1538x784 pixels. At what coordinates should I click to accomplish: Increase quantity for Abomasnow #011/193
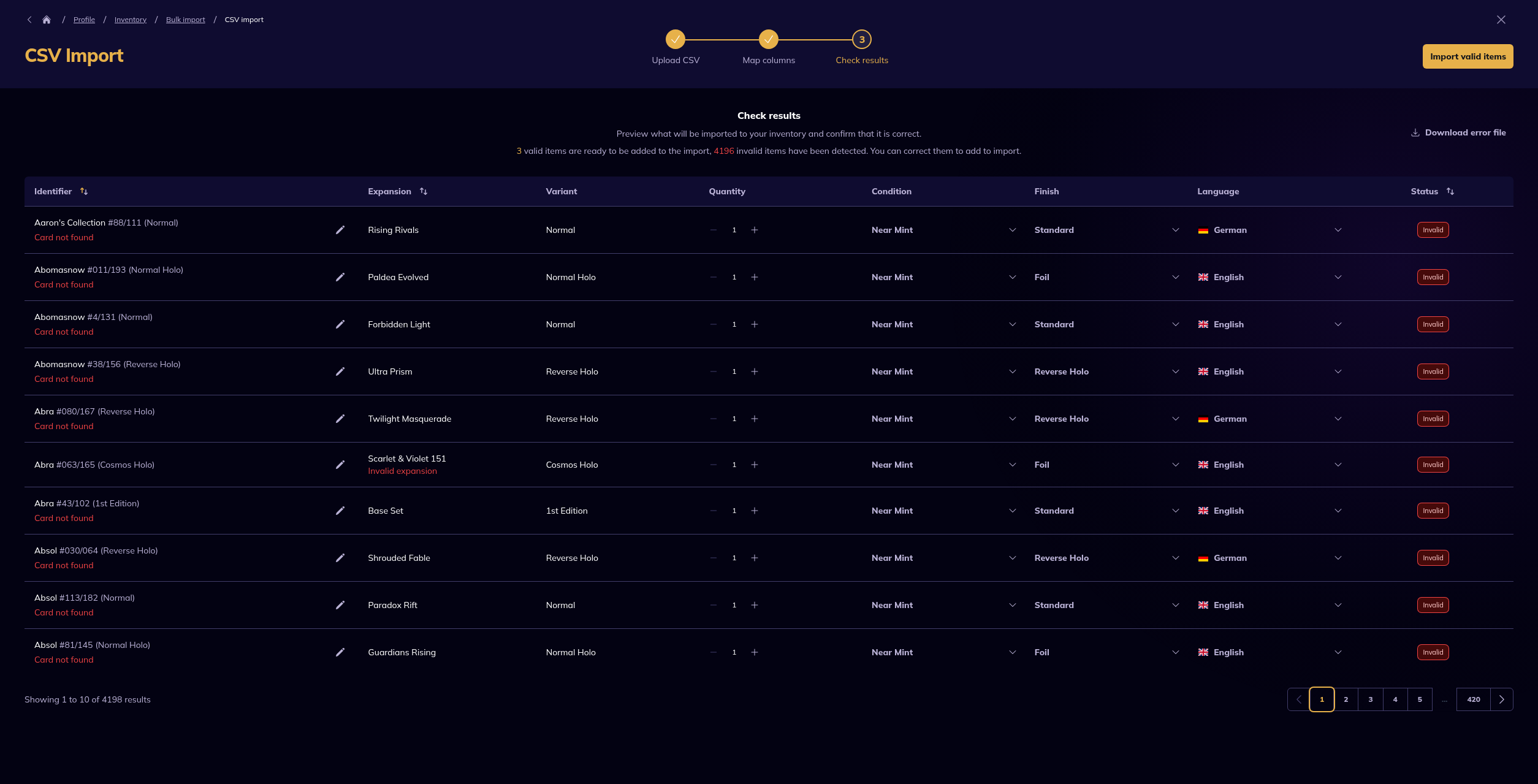[755, 277]
